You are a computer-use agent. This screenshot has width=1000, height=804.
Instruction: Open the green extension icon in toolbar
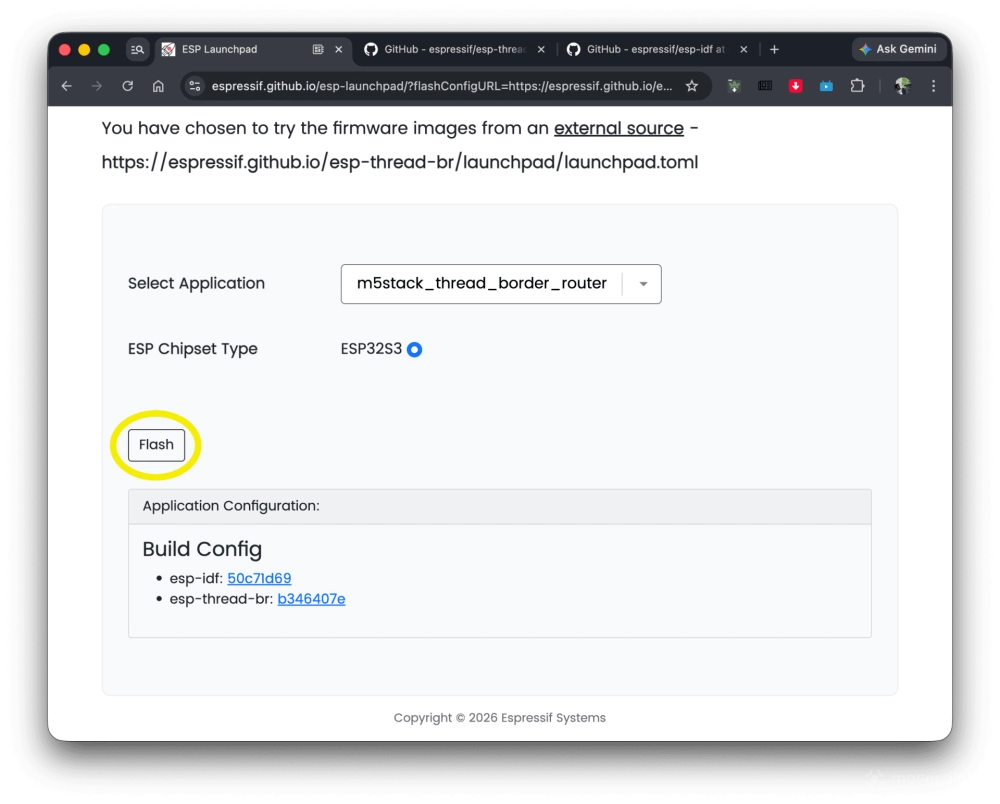tap(734, 85)
